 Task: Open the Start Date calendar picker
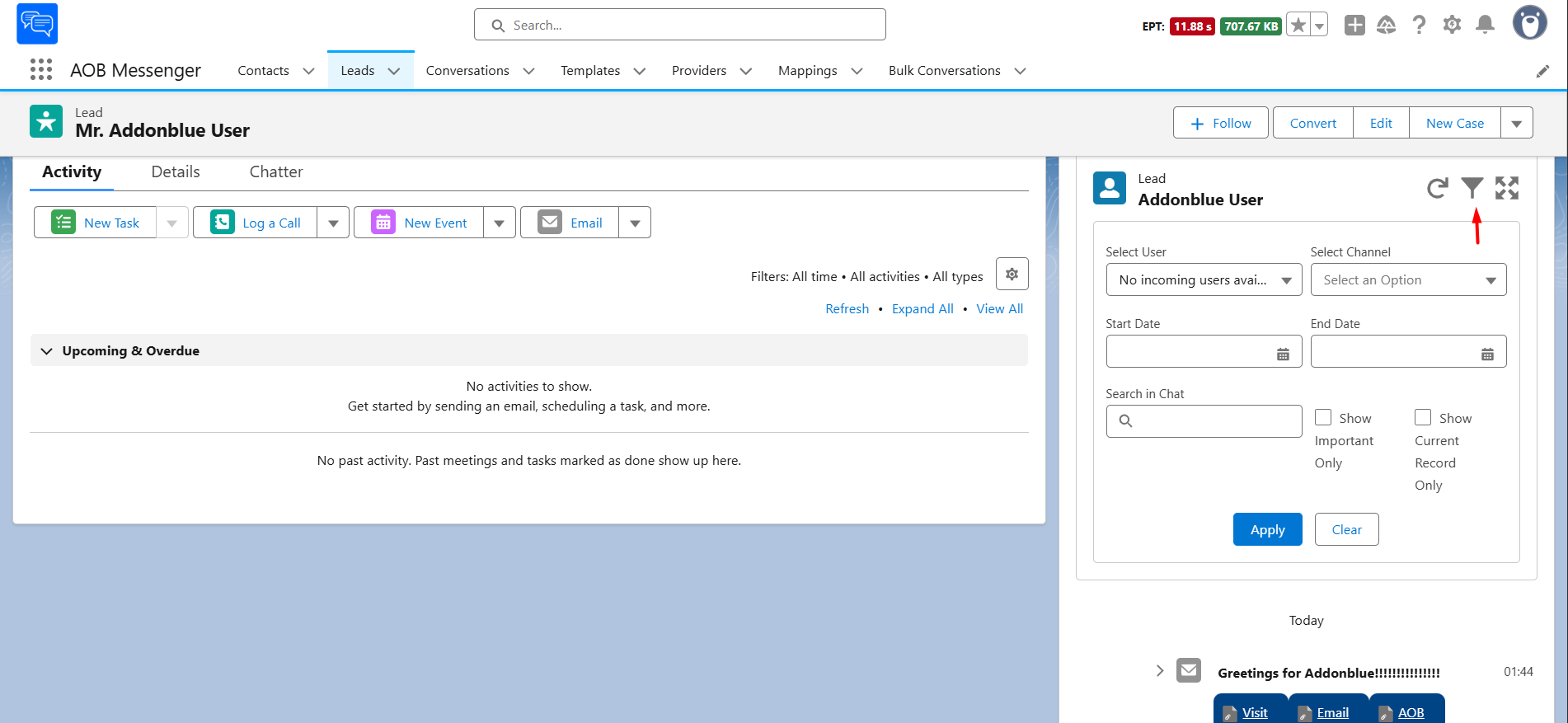click(1283, 354)
